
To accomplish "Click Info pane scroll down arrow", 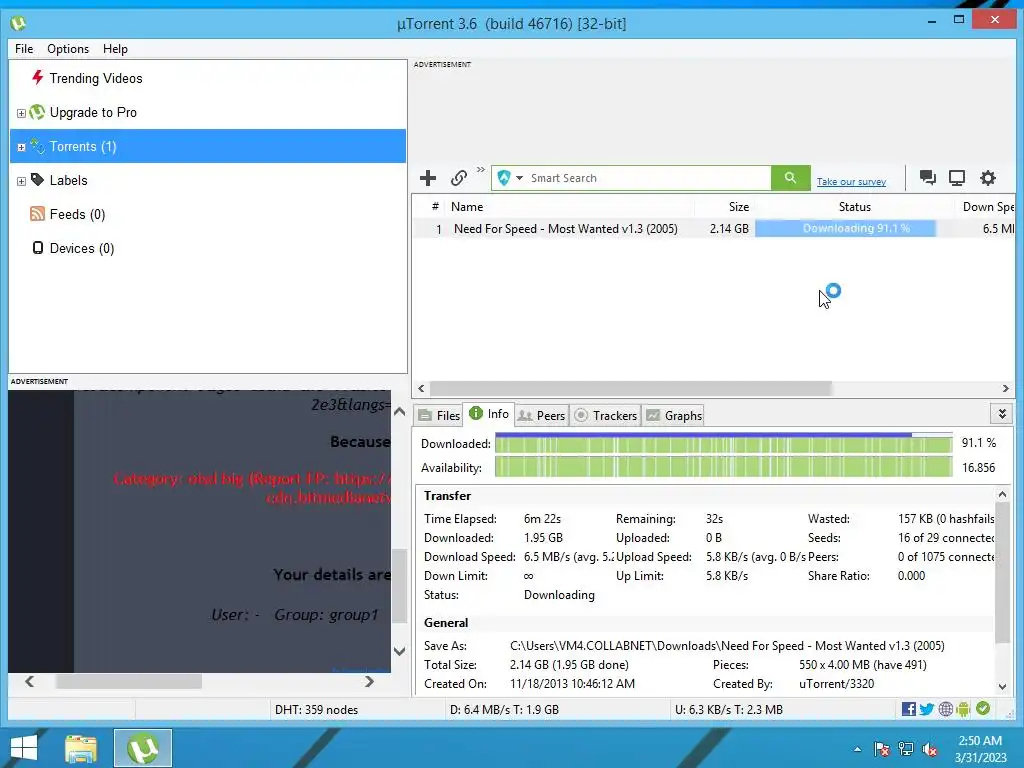I will pos(1002,686).
